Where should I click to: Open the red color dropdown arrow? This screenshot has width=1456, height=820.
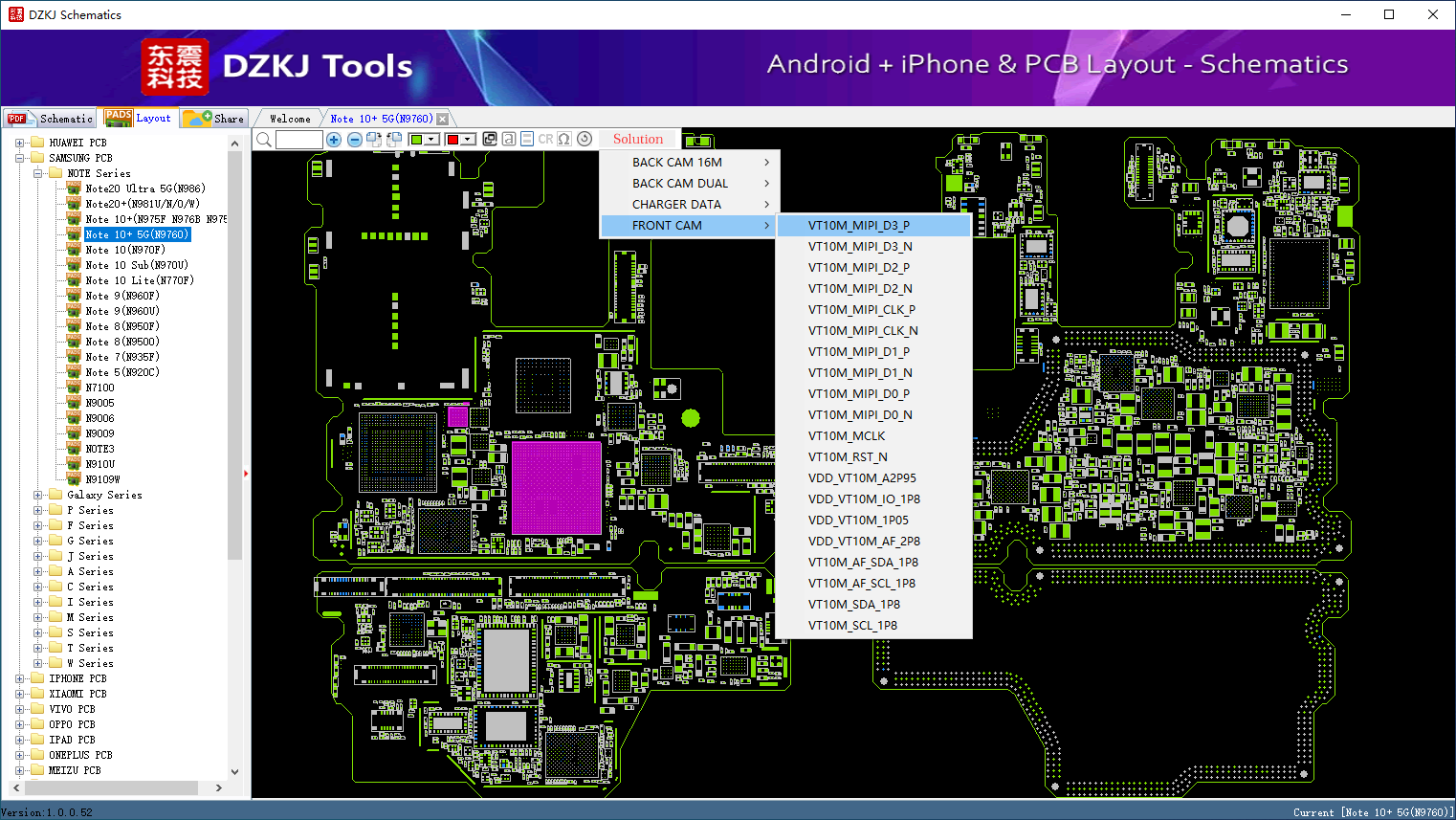468,140
